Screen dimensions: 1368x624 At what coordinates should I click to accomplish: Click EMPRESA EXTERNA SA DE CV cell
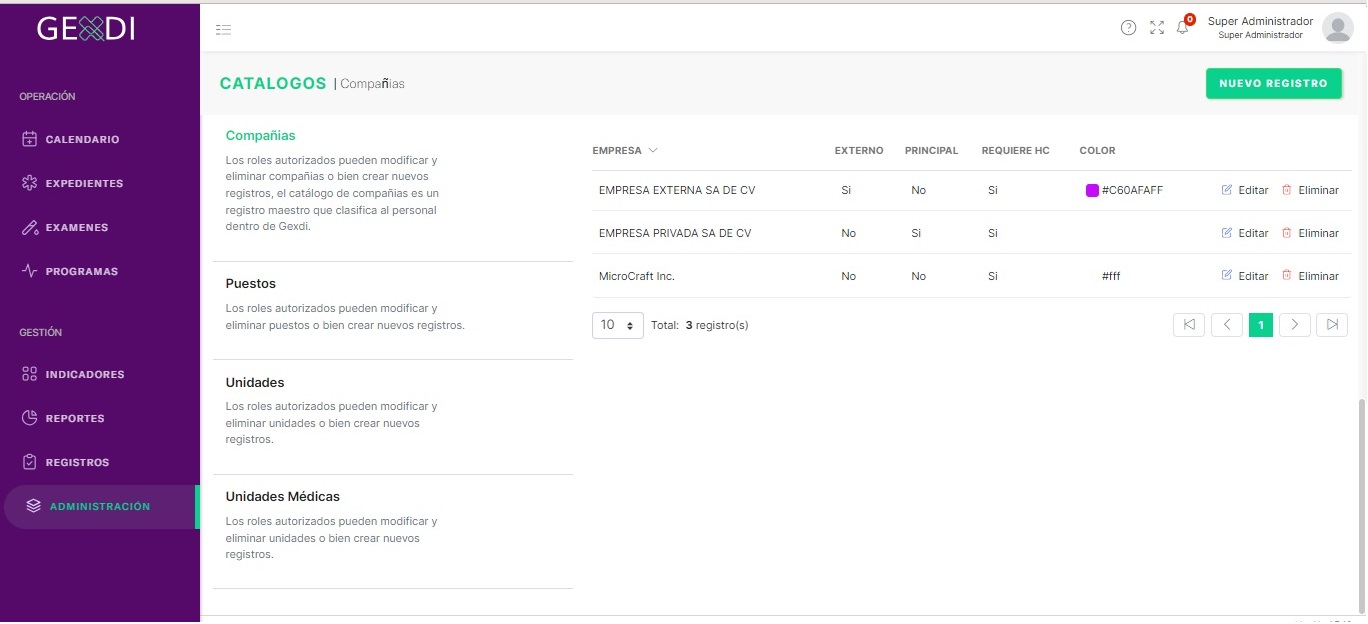point(677,190)
